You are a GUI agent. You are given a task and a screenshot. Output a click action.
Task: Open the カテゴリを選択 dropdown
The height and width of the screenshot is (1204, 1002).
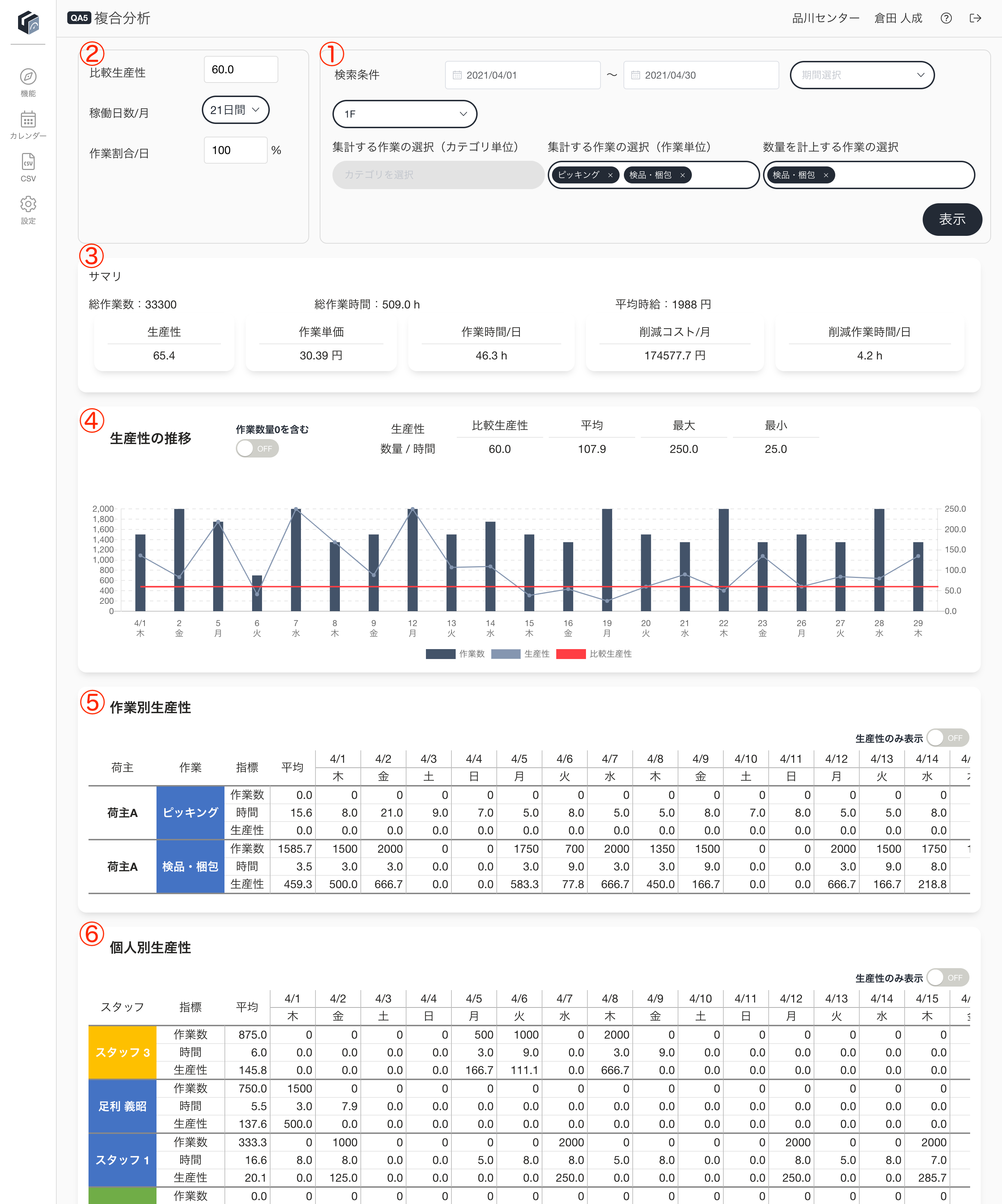(438, 175)
